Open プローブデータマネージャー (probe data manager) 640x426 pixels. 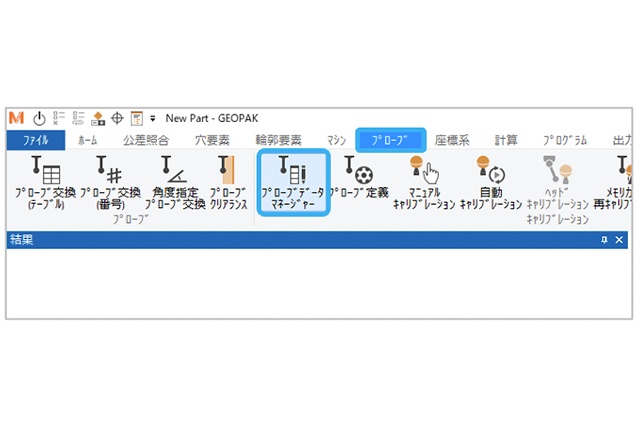[x=293, y=182]
